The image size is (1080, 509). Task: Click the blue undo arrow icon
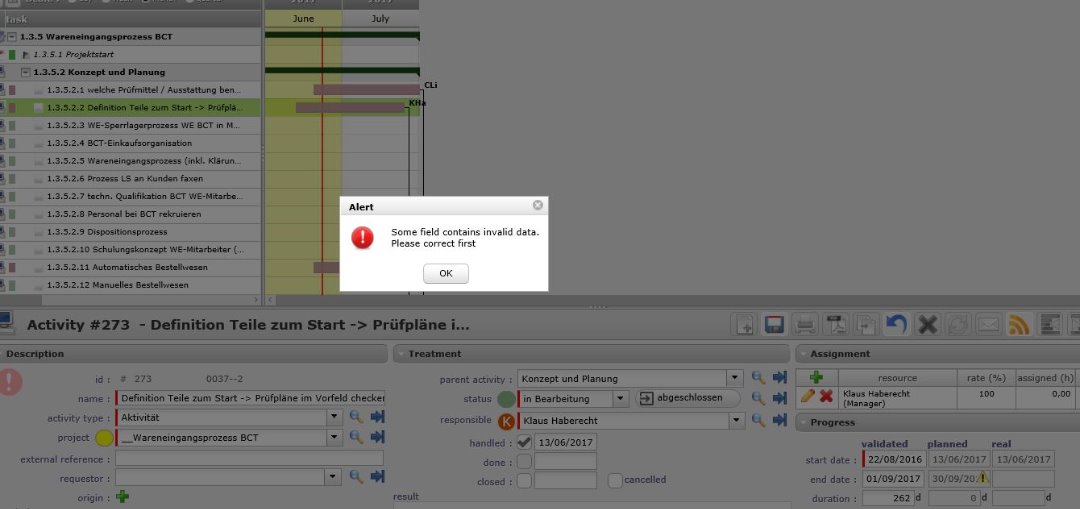tap(896, 324)
